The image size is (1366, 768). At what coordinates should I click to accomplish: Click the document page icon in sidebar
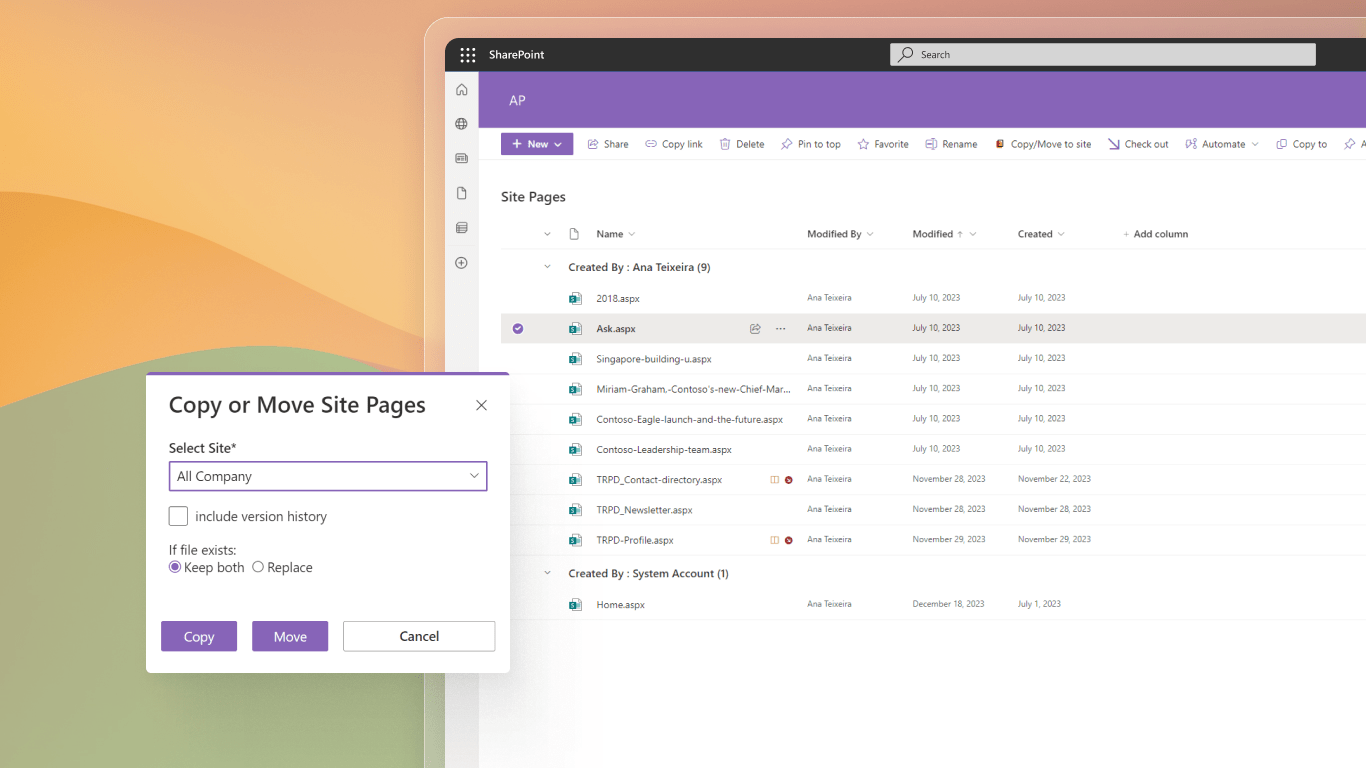[461, 192]
